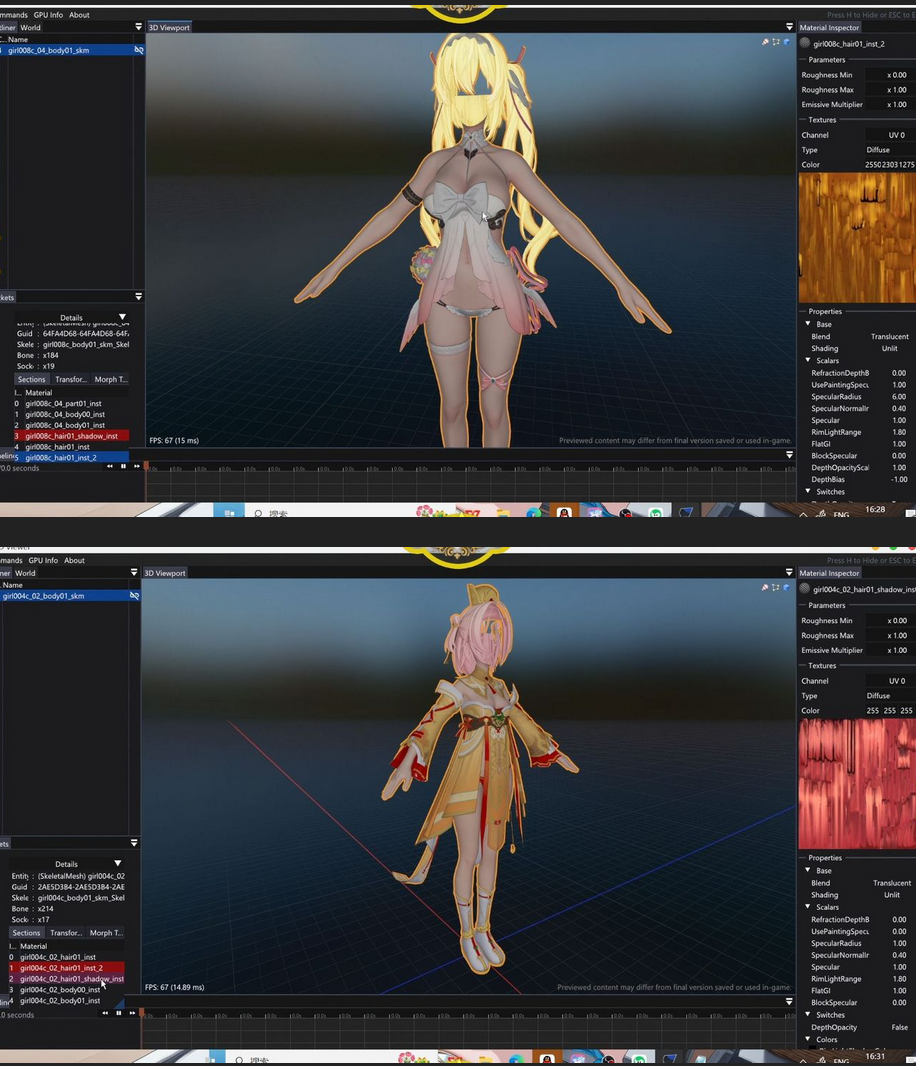This screenshot has width=916, height=1066.
Task: Open Morph Targets tab in bottom window
Action: (x=105, y=933)
